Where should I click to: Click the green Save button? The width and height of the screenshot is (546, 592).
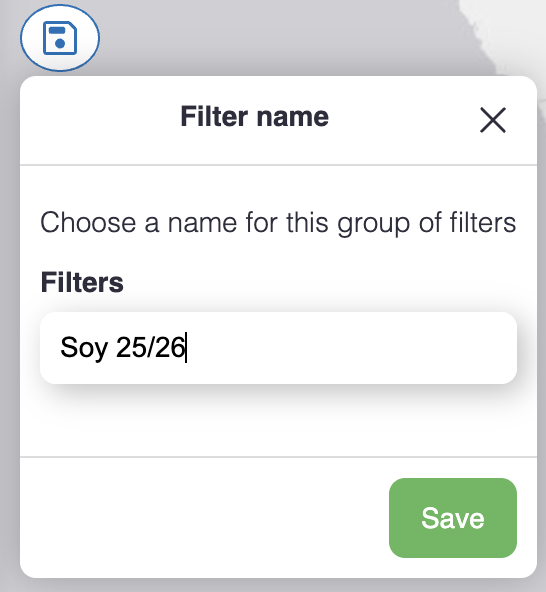(453, 518)
